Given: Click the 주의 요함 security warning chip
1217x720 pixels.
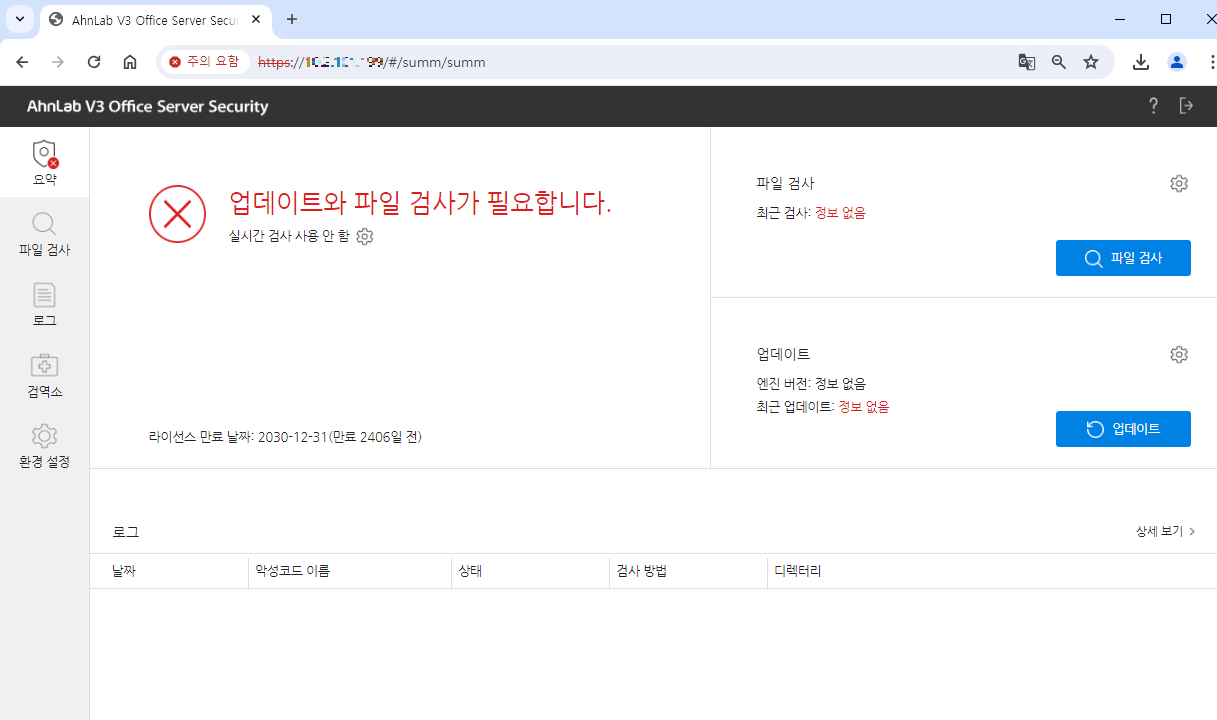Looking at the screenshot, I should 205,62.
